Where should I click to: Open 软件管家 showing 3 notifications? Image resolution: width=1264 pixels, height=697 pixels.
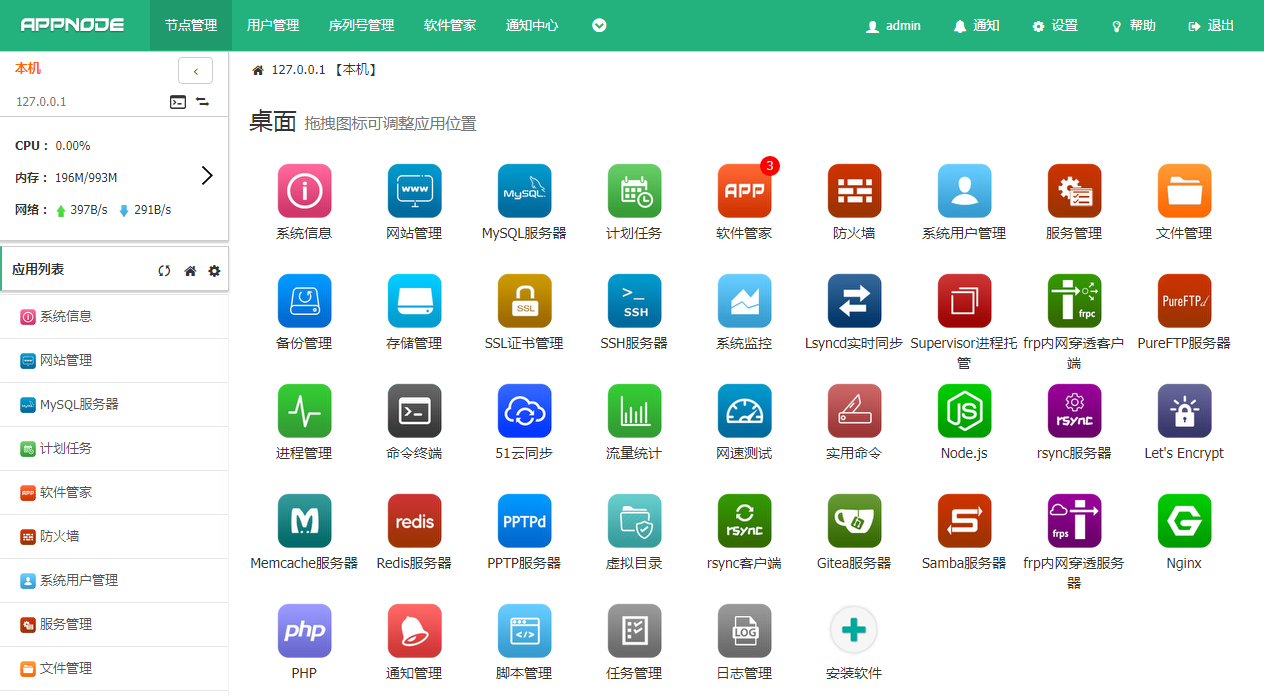(x=744, y=191)
